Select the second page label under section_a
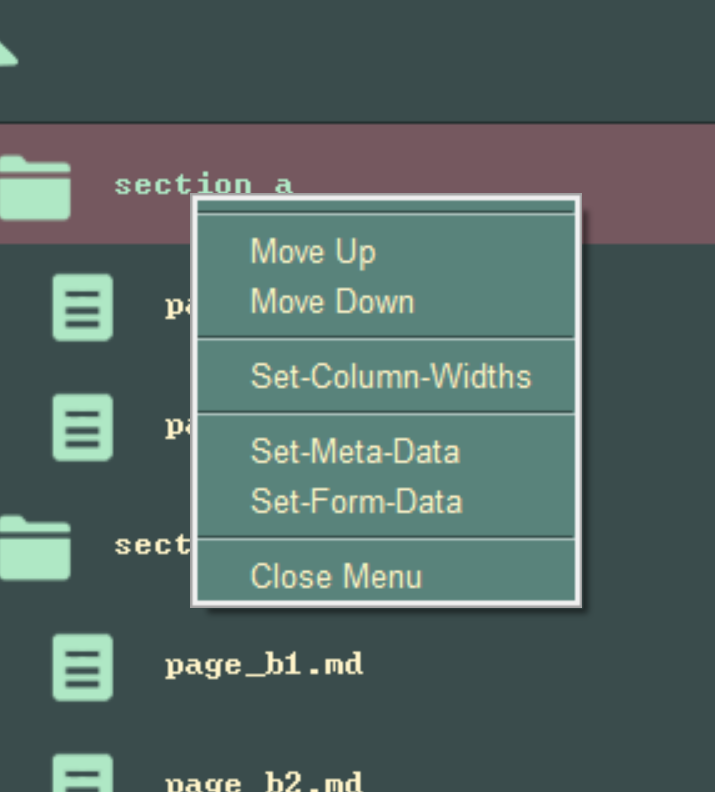 pos(178,427)
